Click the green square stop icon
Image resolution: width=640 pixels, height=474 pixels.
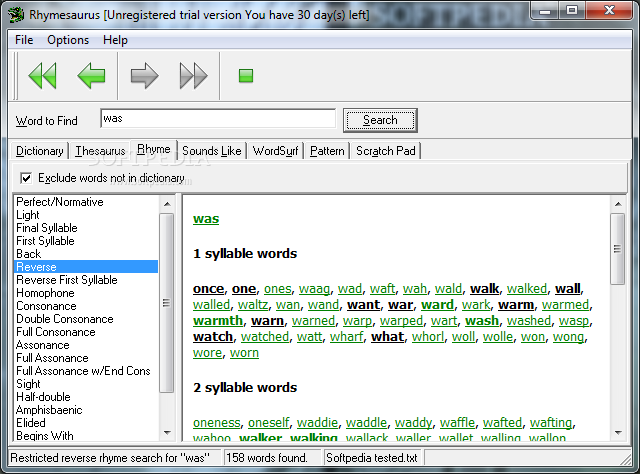coord(246,76)
